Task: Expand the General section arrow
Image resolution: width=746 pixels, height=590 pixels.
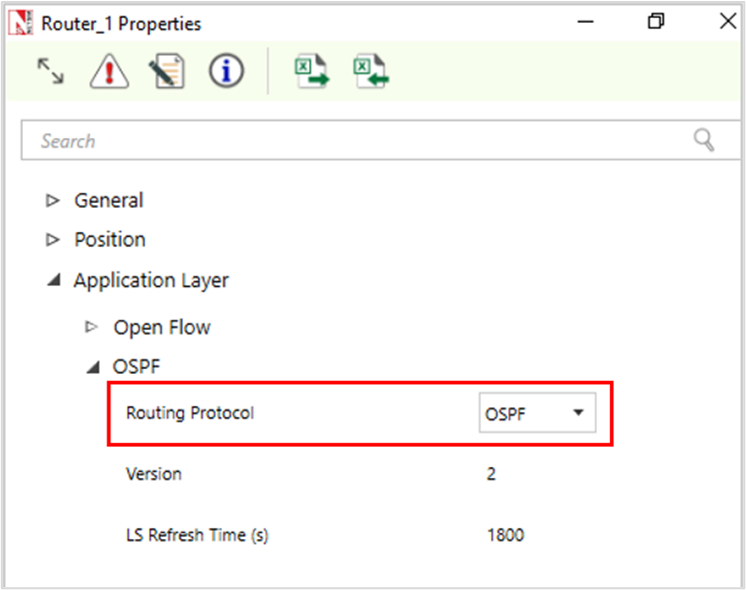Action: 53,201
